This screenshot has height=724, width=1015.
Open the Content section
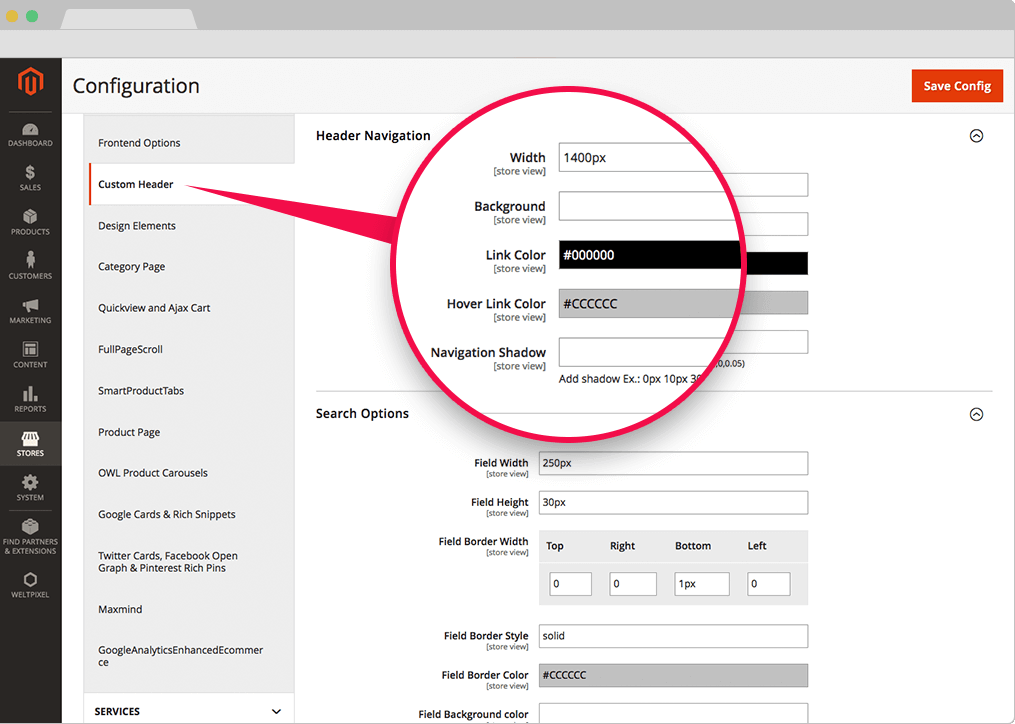tap(30, 355)
